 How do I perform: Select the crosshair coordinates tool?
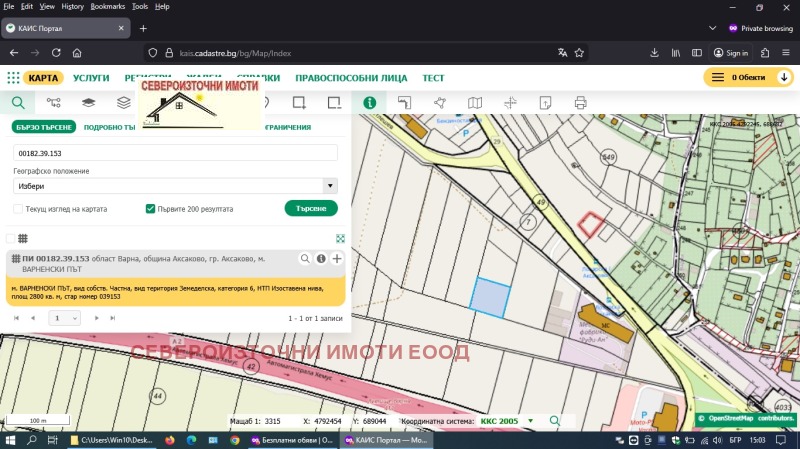click(x=510, y=103)
